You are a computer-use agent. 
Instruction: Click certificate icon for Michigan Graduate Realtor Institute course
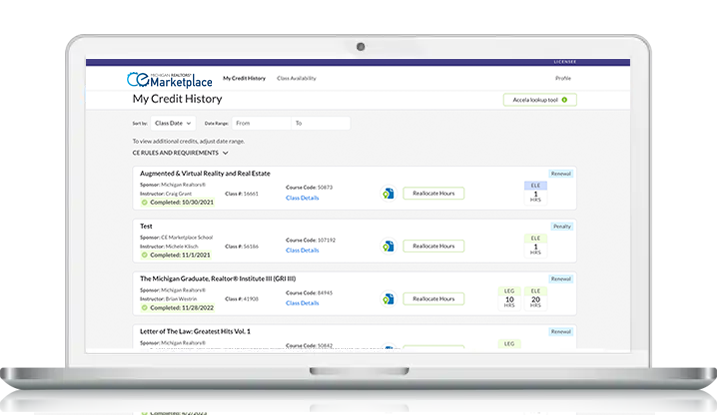(x=388, y=298)
